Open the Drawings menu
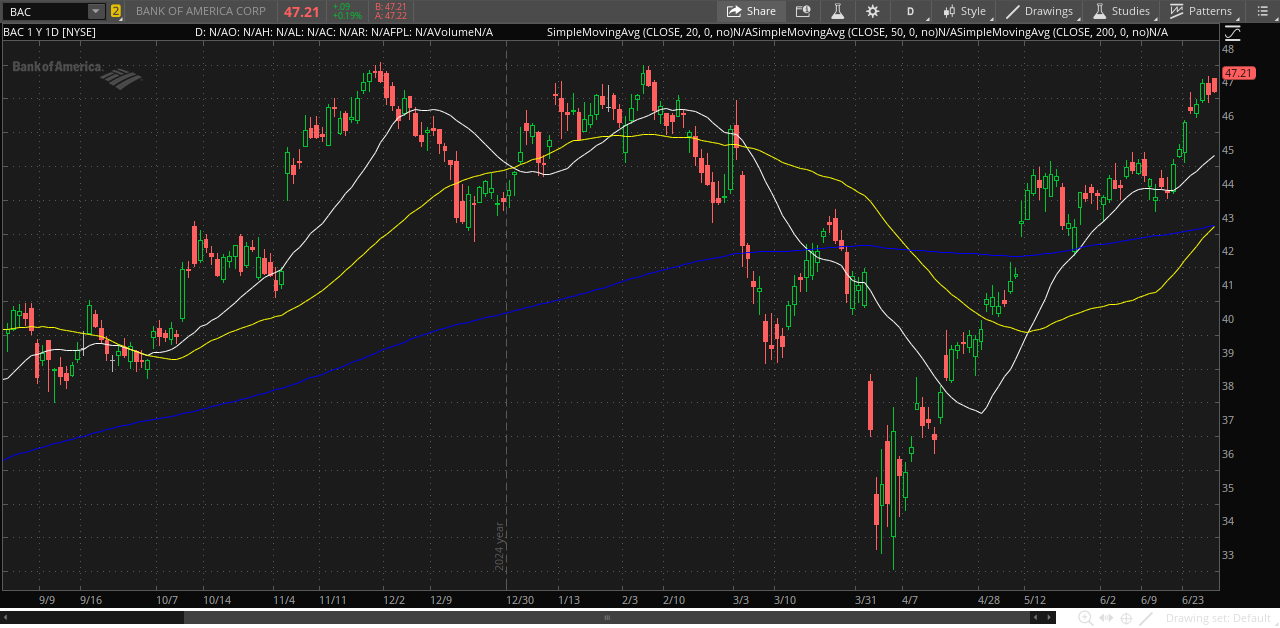 [x=1039, y=11]
